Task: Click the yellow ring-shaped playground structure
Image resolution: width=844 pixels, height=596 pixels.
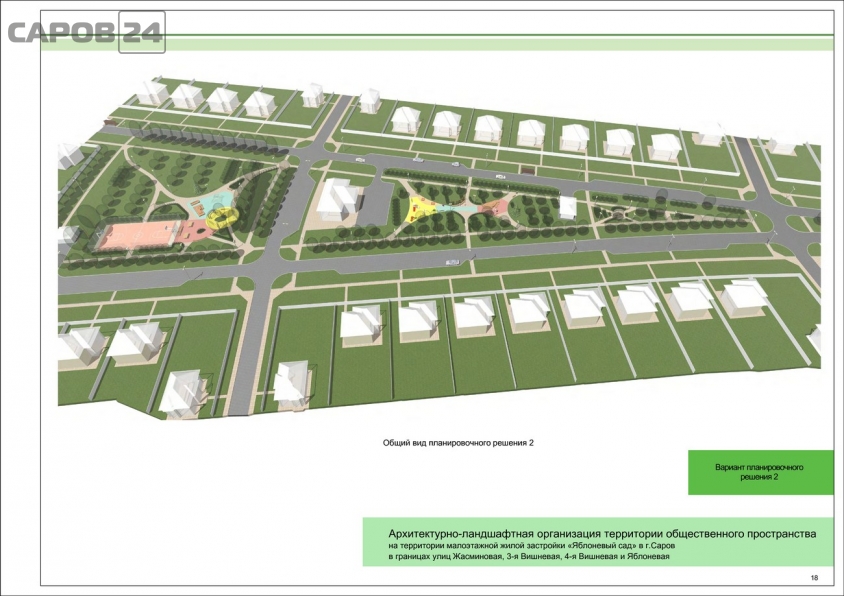Action: click(x=223, y=215)
